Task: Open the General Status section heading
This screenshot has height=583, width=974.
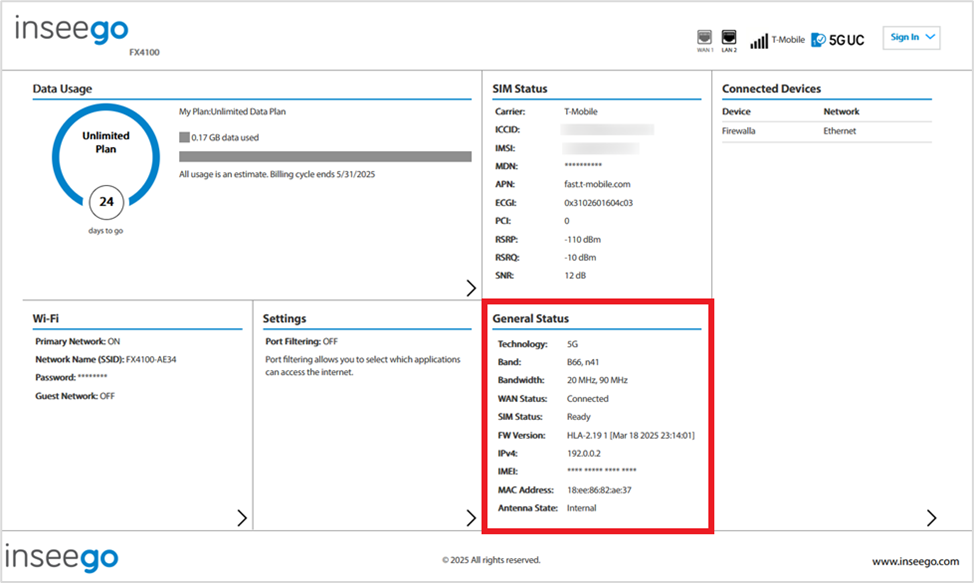Action: (530, 319)
